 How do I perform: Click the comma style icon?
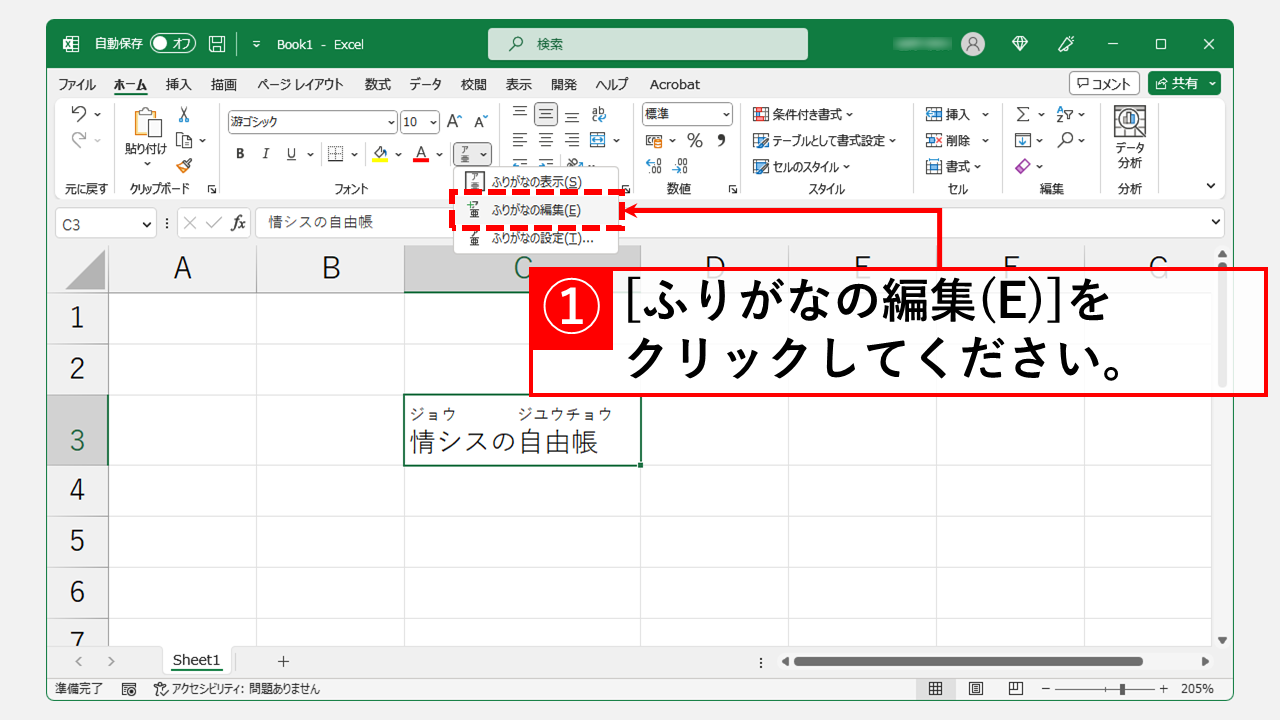click(x=721, y=140)
